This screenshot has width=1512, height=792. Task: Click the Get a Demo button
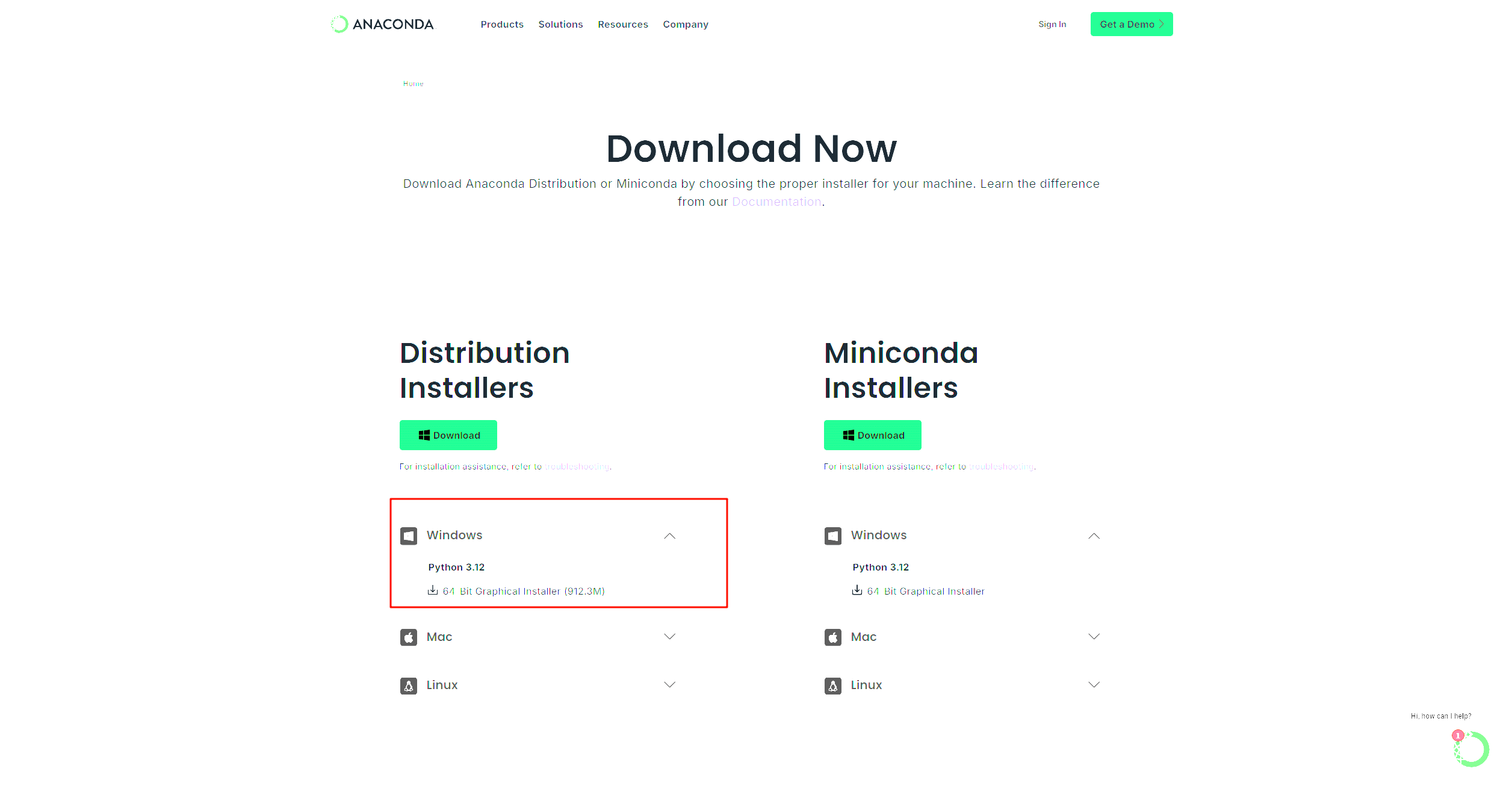coord(1131,24)
